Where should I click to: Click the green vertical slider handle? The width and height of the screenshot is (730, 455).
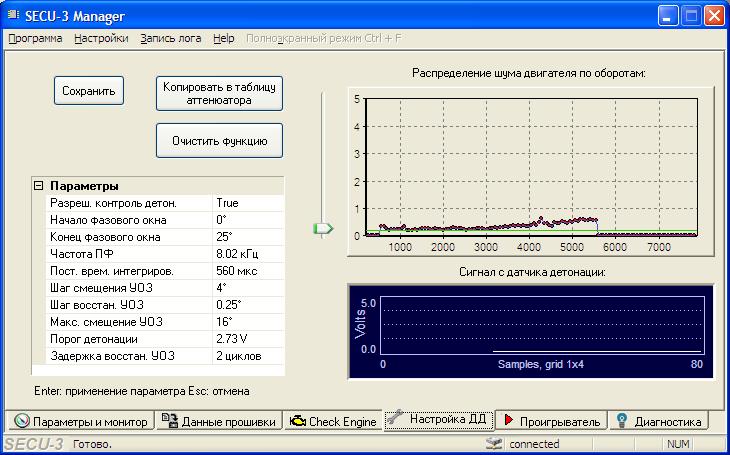(322, 229)
